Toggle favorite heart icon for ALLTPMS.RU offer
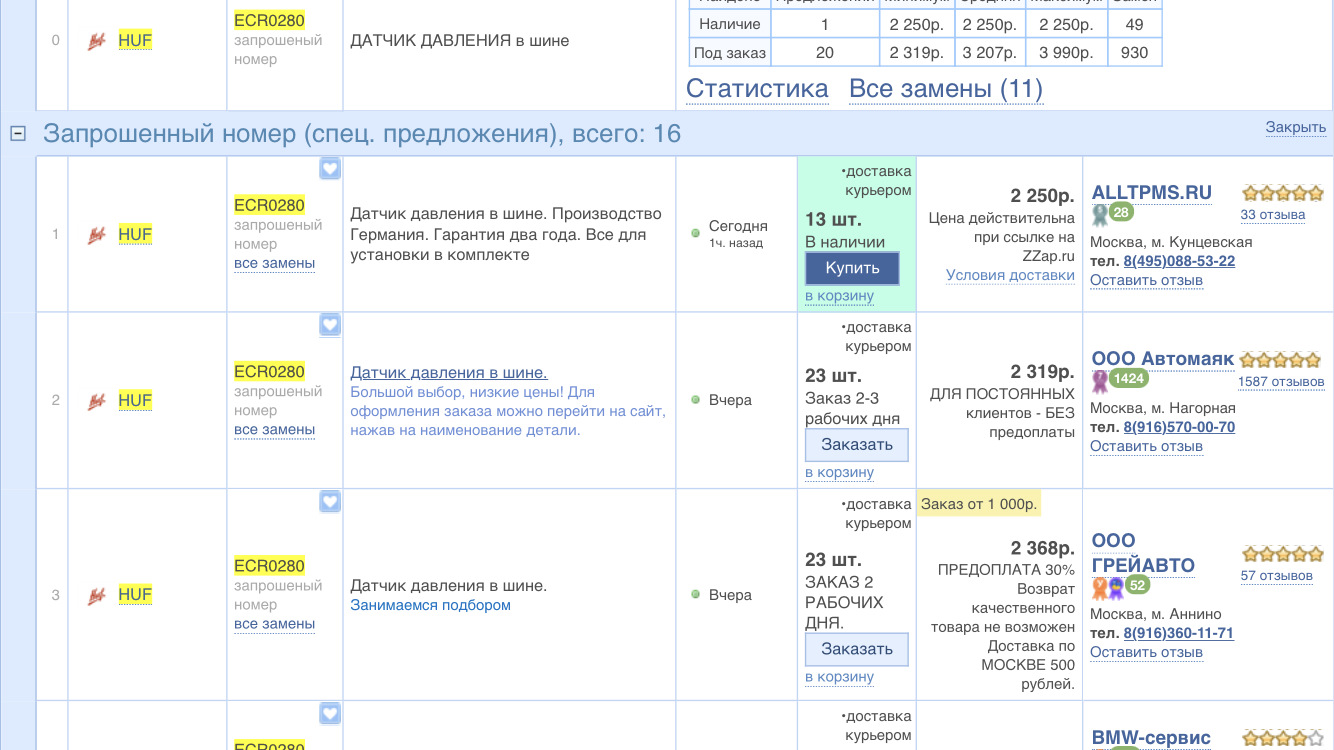1334x750 pixels. [330, 169]
